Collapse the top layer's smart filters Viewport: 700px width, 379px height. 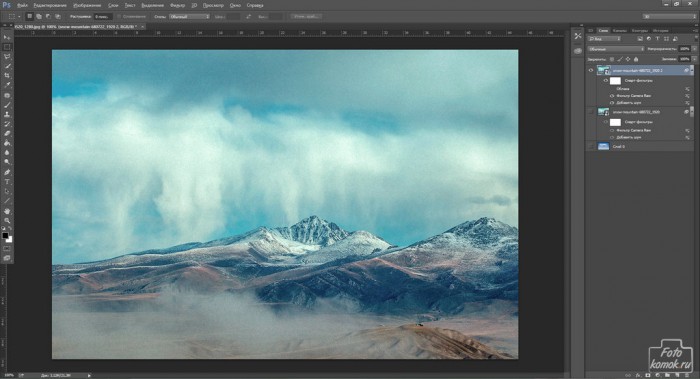click(692, 71)
